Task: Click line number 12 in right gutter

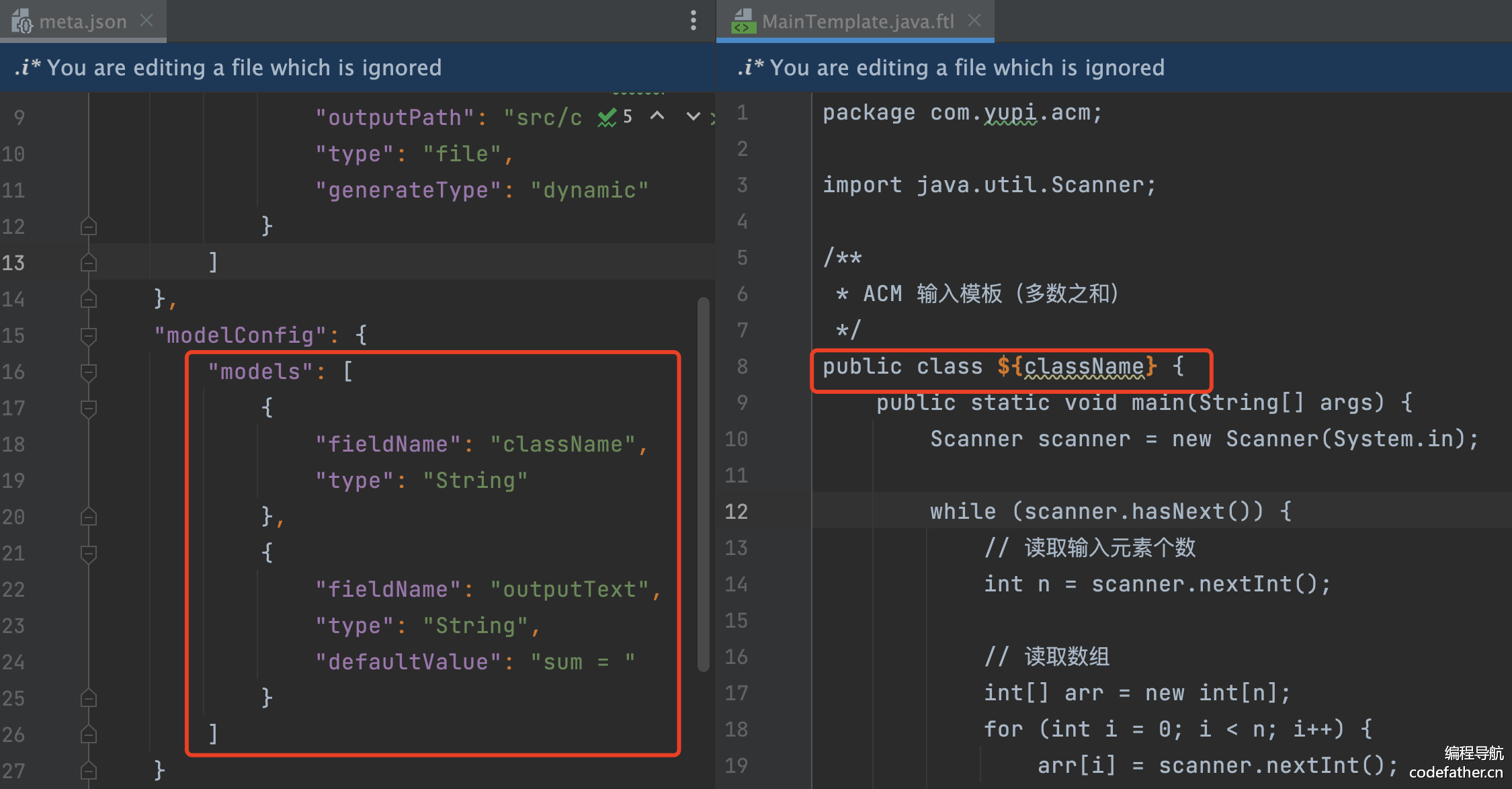Action: click(736, 511)
